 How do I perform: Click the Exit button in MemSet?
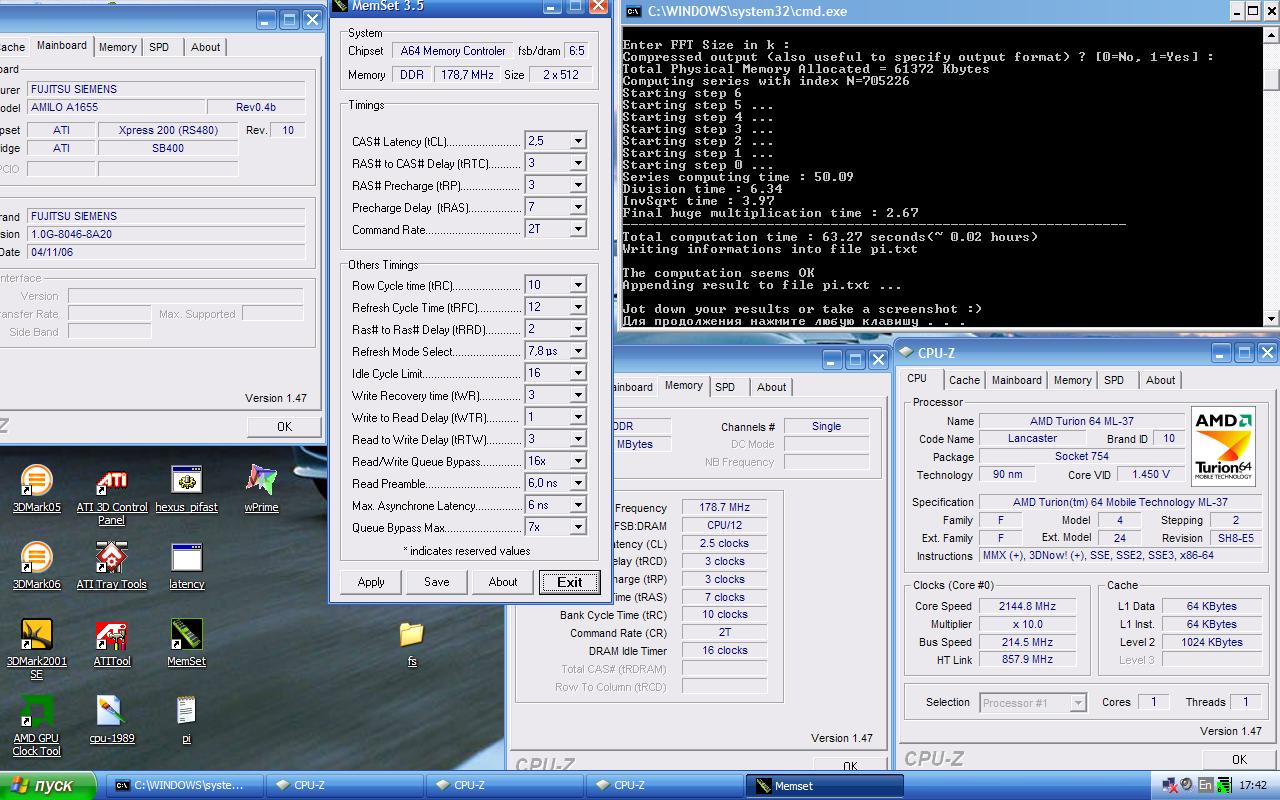point(570,582)
